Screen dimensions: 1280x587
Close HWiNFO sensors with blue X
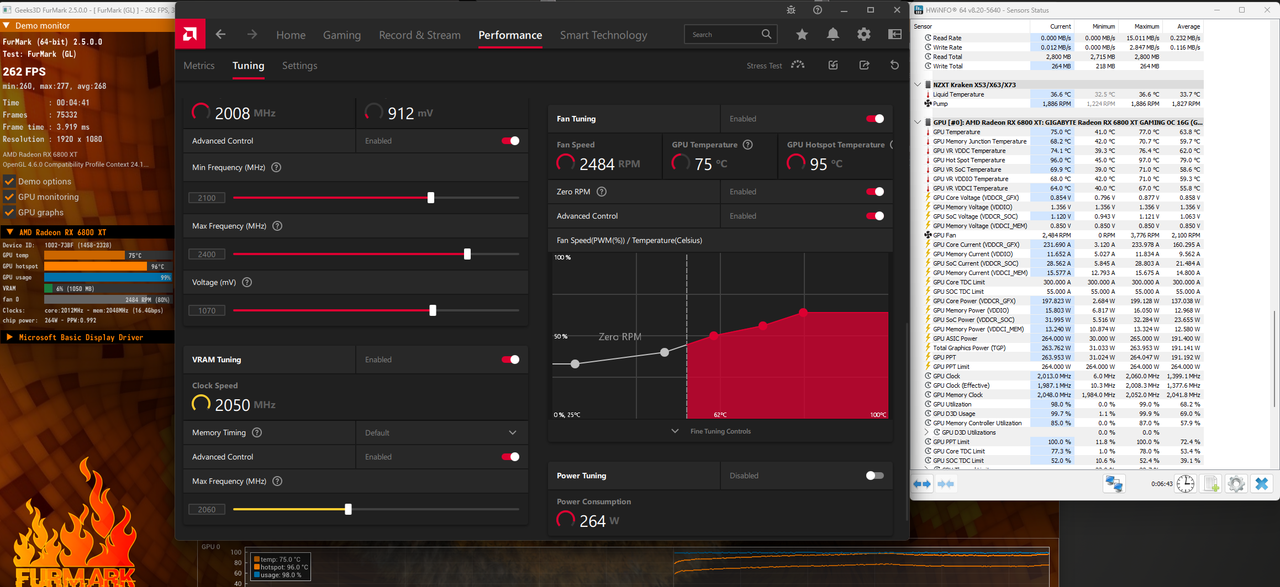pos(1262,483)
